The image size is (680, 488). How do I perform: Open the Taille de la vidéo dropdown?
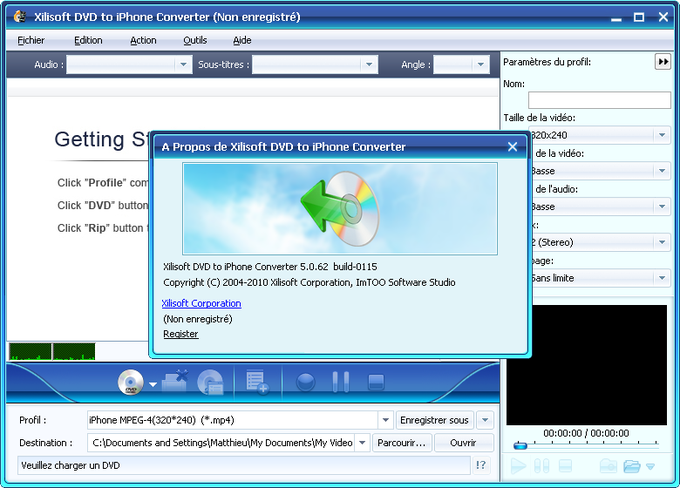click(x=662, y=135)
